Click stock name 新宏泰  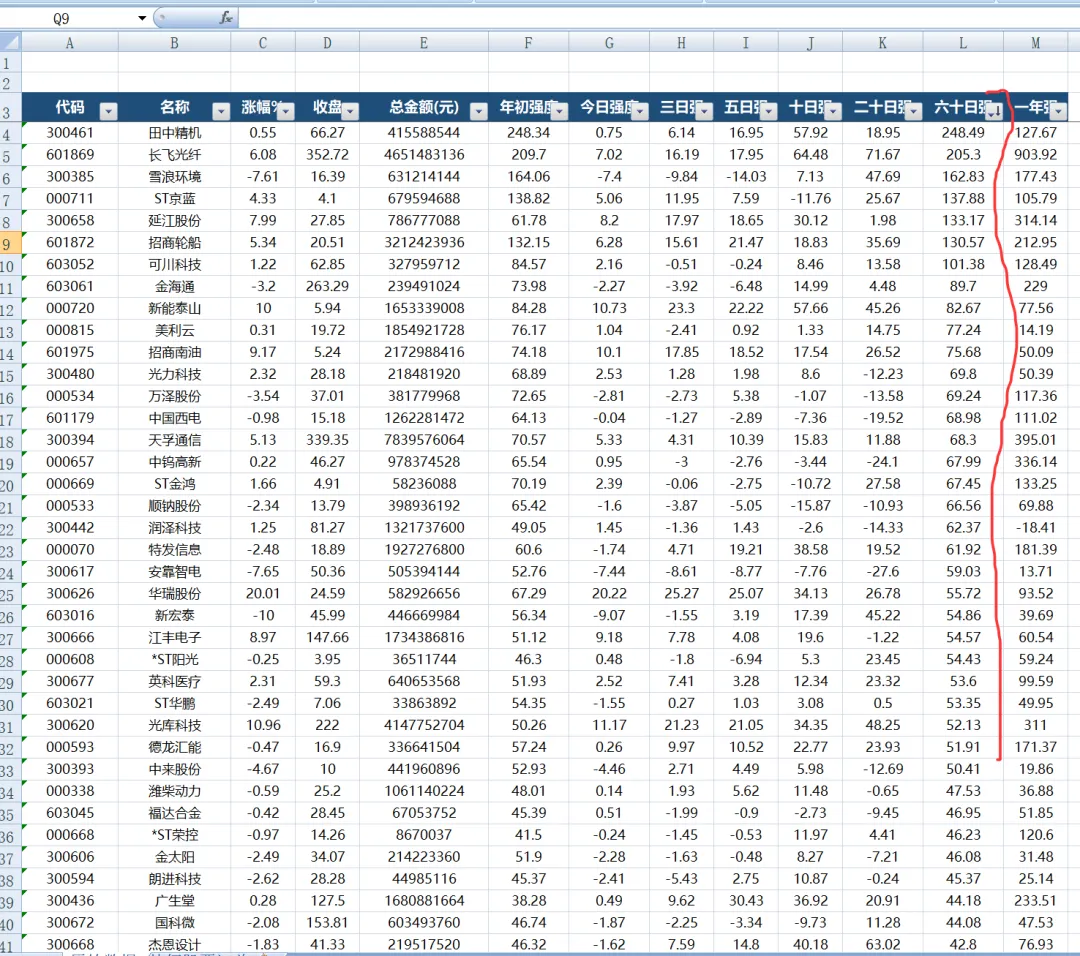point(174,615)
